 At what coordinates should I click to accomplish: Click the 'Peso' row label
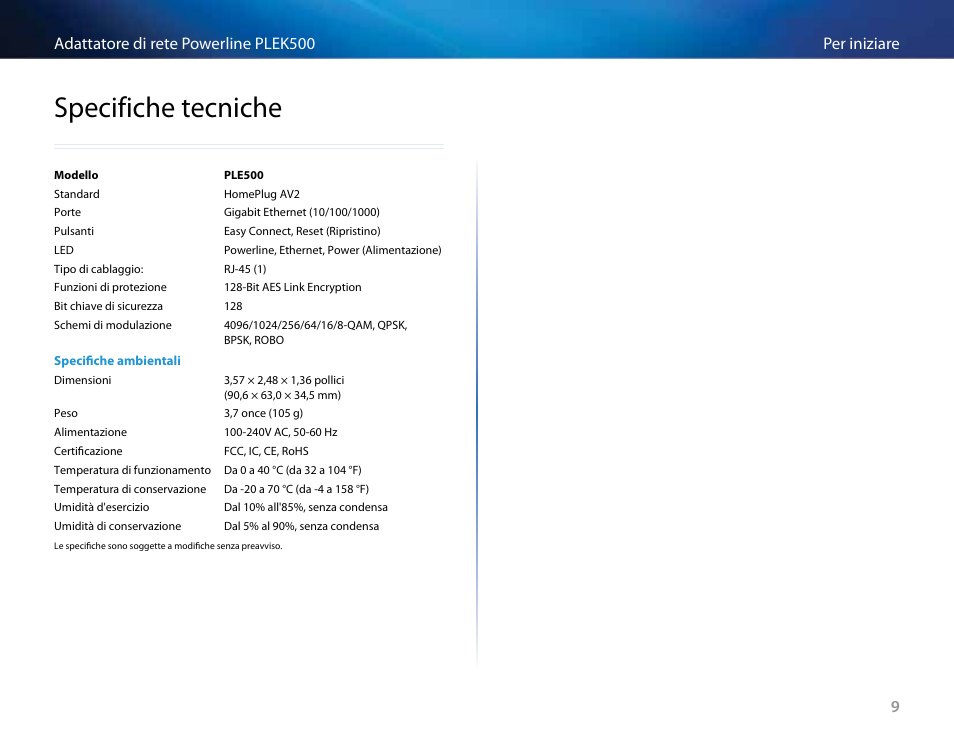(66, 413)
